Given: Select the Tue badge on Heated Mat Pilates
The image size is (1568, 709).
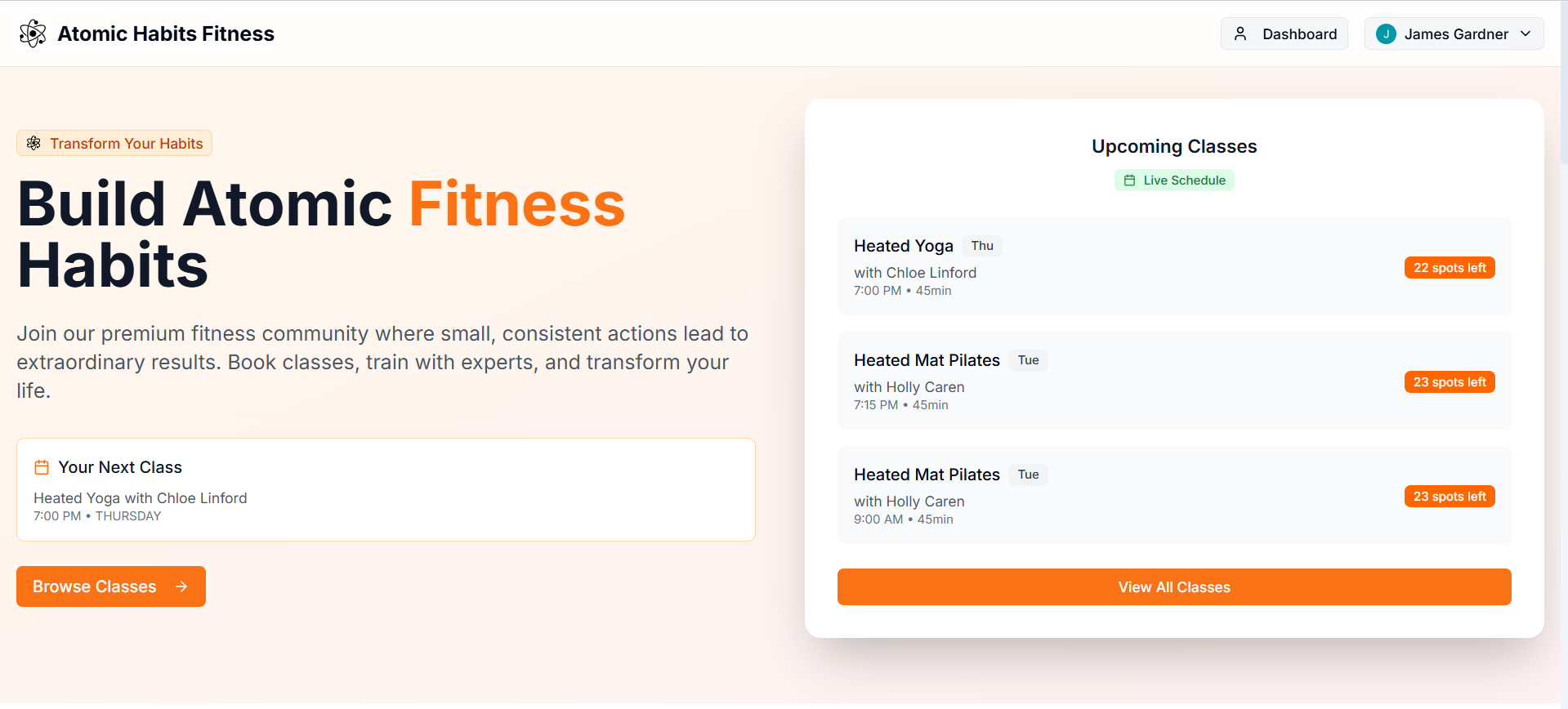Looking at the screenshot, I should 1028,360.
